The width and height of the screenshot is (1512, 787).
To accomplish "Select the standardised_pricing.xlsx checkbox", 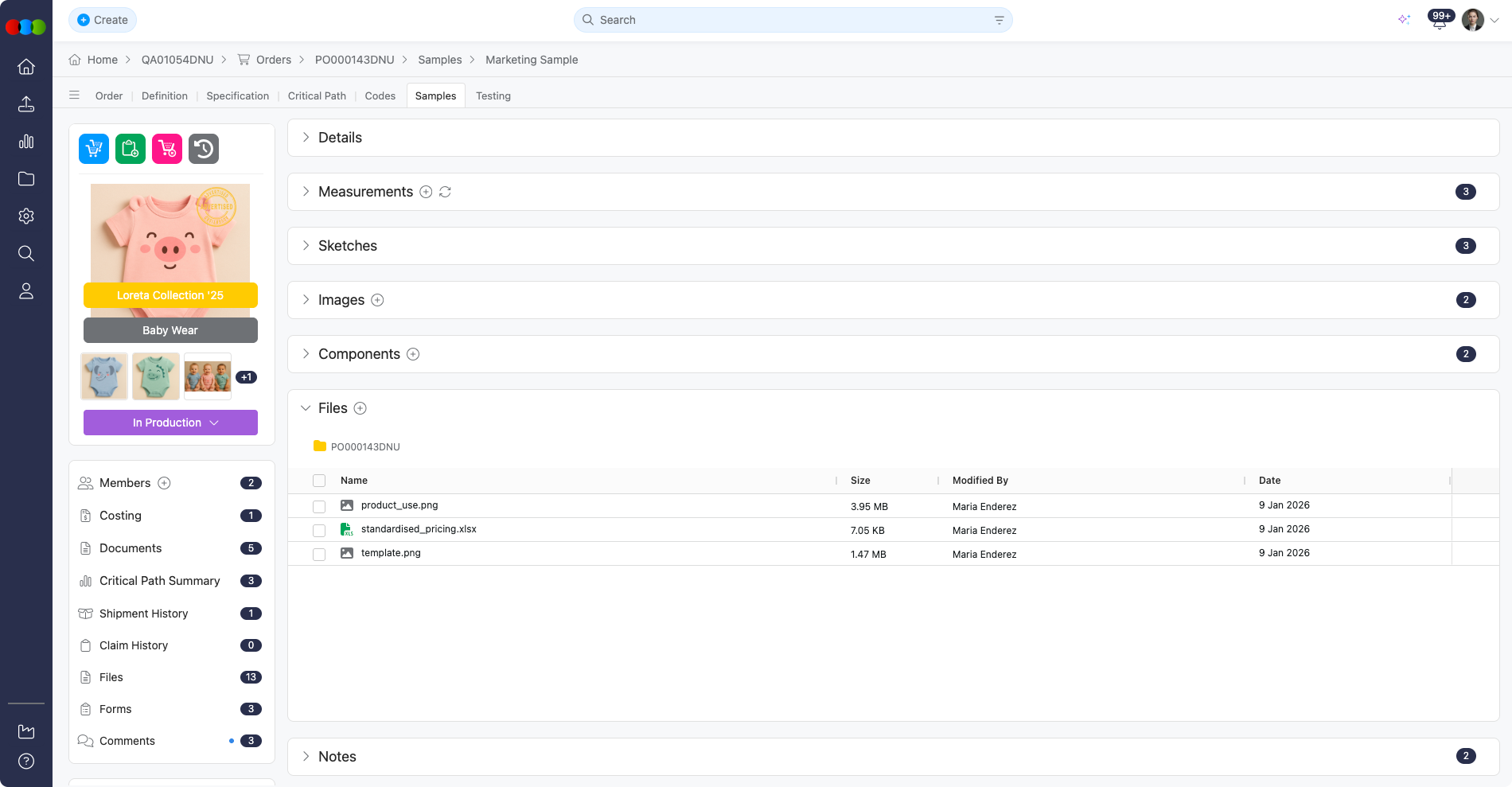I will click(x=319, y=531).
